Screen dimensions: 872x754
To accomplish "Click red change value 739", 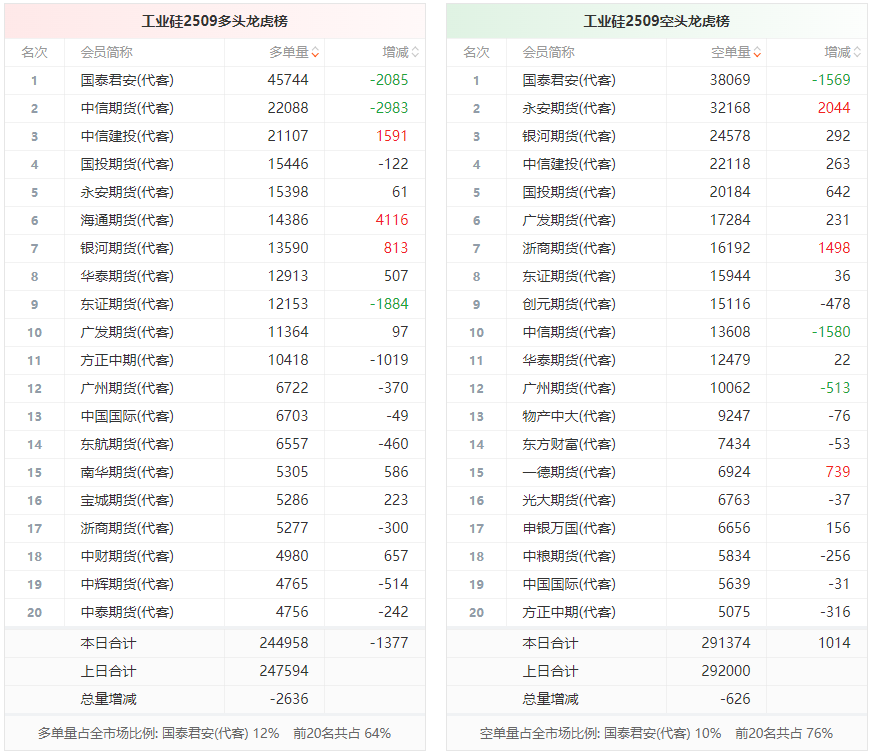I will coord(838,472).
